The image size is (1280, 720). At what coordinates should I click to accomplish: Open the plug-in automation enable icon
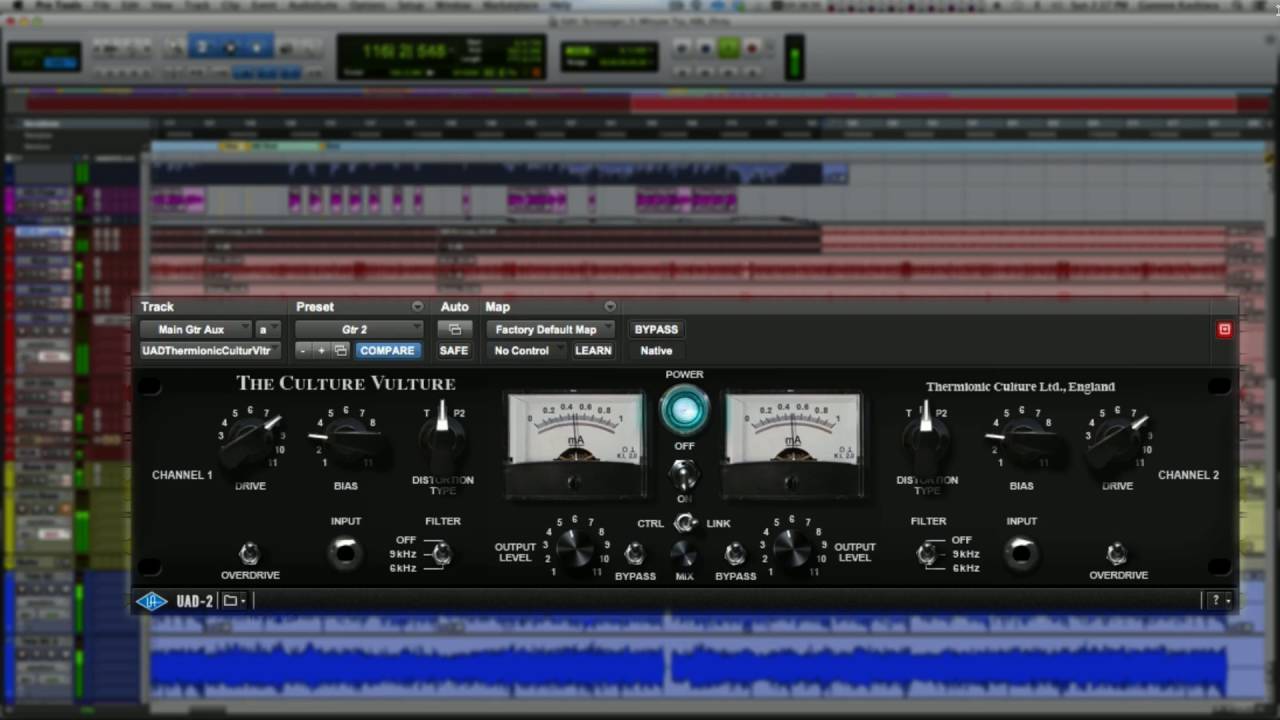pyautogui.click(x=454, y=329)
